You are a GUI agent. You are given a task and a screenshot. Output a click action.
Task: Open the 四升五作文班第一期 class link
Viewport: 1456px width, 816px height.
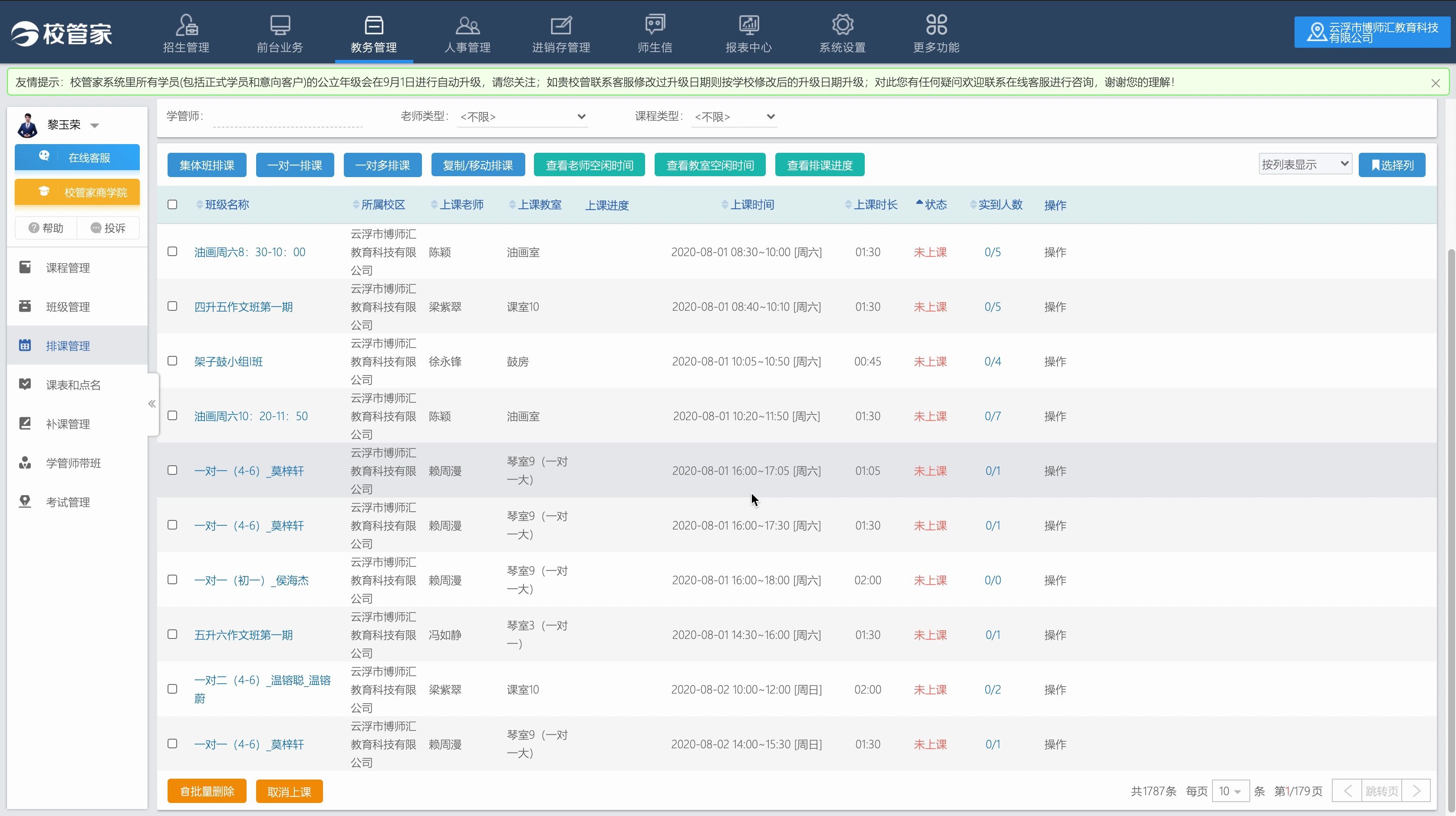243,307
